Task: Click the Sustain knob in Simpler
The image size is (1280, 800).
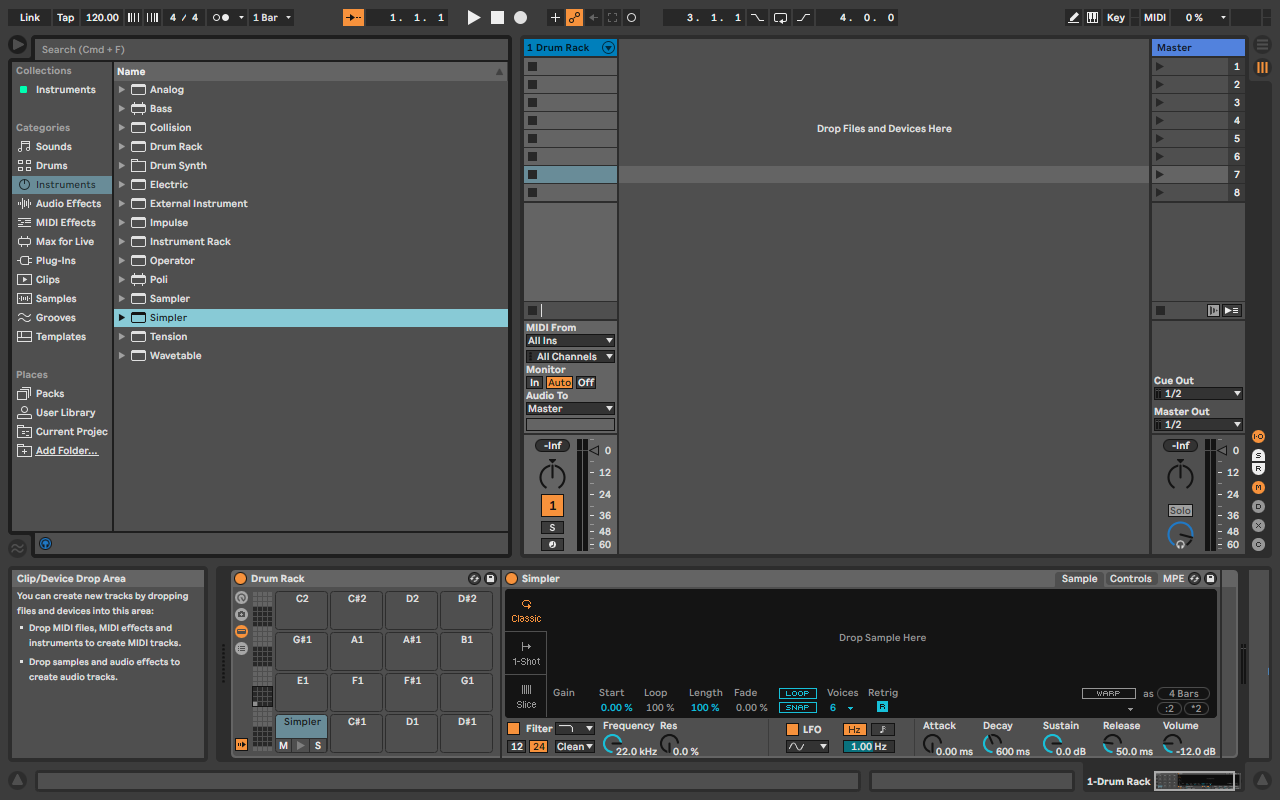Action: click(x=1053, y=742)
